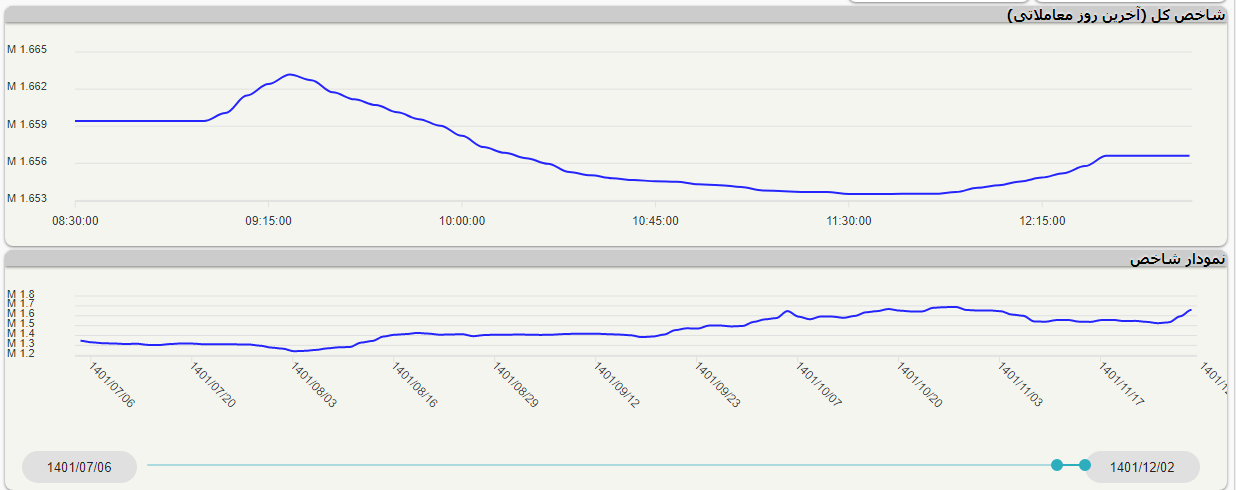1236x490 pixels.
Task: Click the left handle of the date range slider
Action: pyautogui.click(x=1057, y=465)
